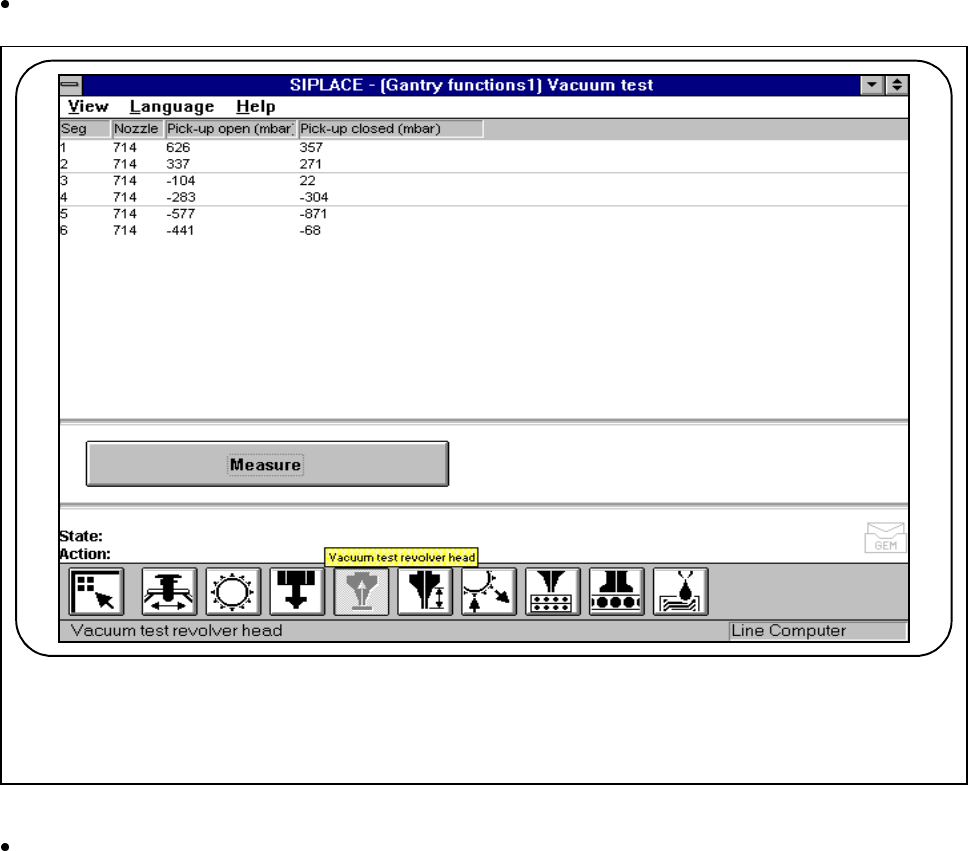
Task: Click nozzle 714 in segment 4 row
Action: [x=125, y=198]
